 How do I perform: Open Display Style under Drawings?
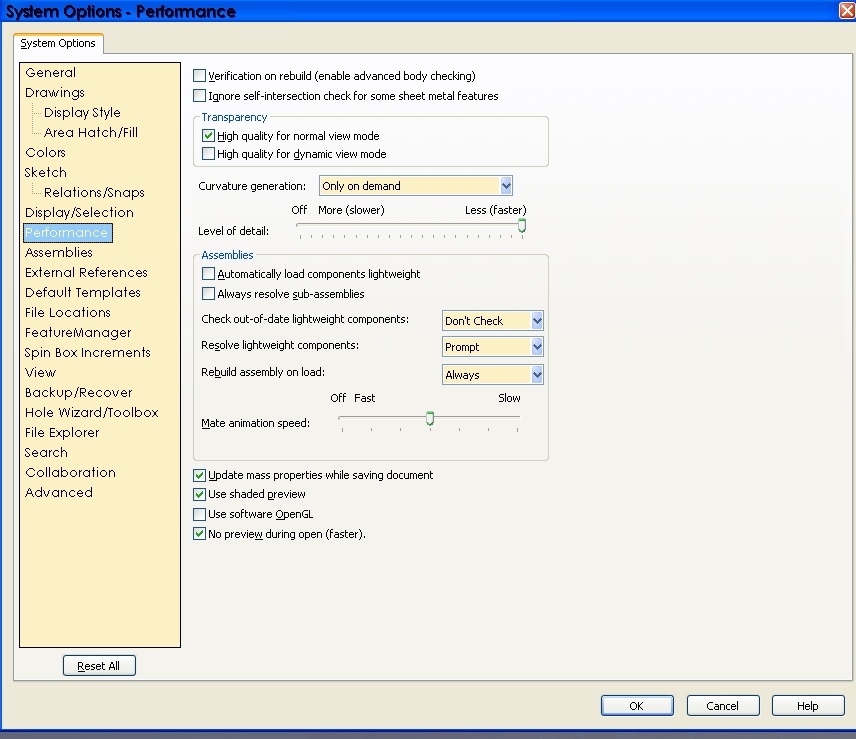(x=82, y=112)
